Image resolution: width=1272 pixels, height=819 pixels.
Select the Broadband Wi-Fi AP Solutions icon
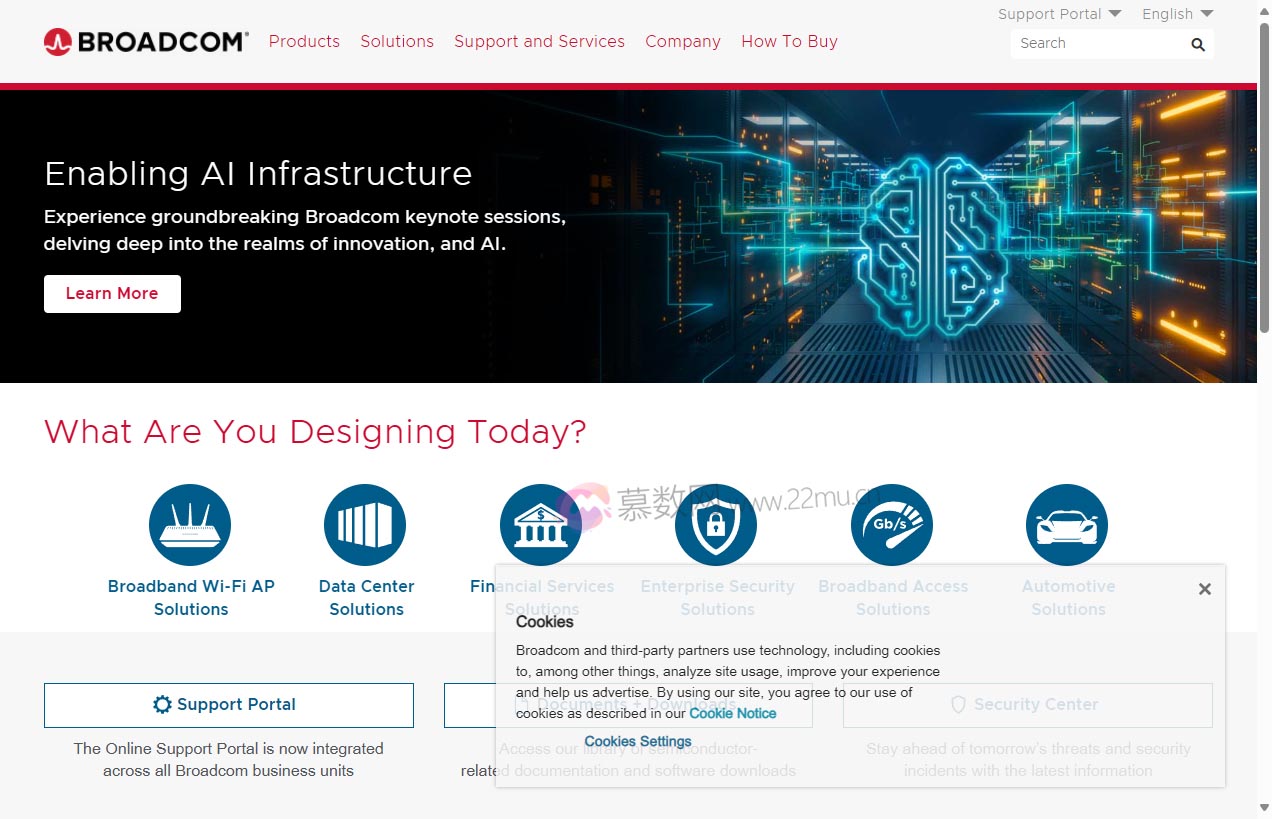click(190, 524)
